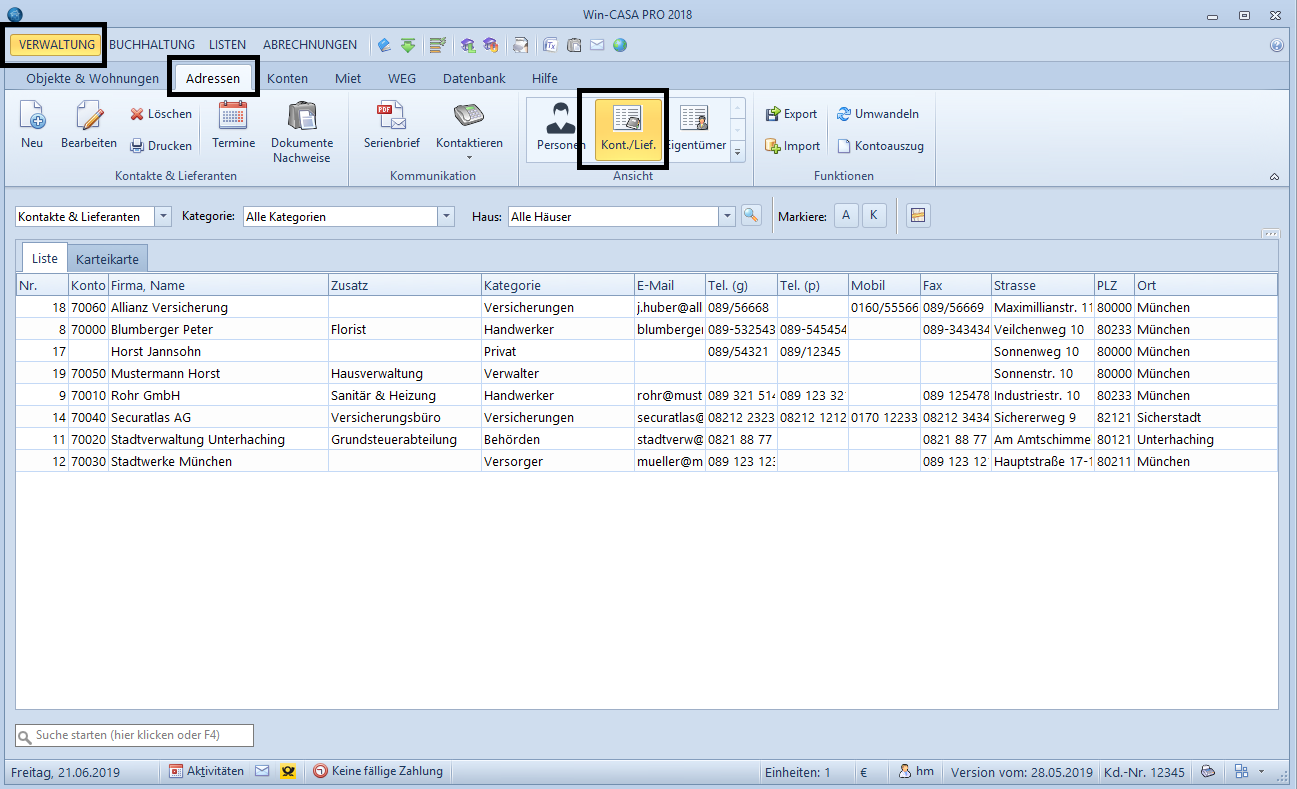Switch to the Karteikarte tab
This screenshot has height=789, width=1297.
coord(107,258)
